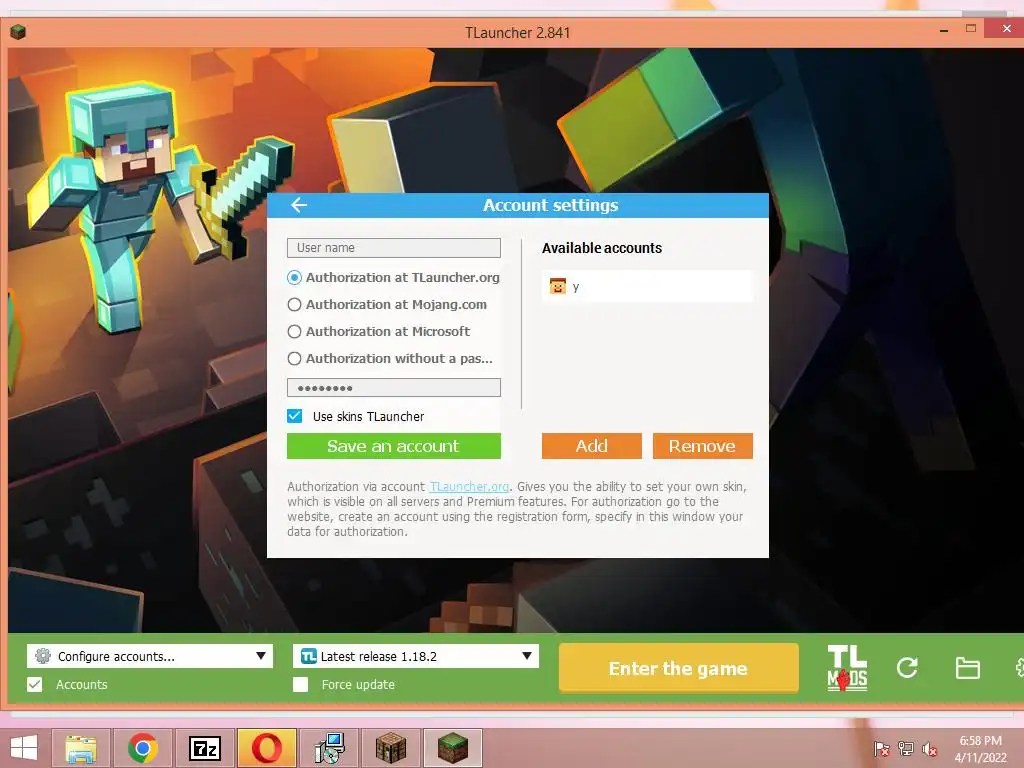This screenshot has width=1024, height=768.
Task: Click the computer setup icon in taskbar
Action: click(329, 748)
